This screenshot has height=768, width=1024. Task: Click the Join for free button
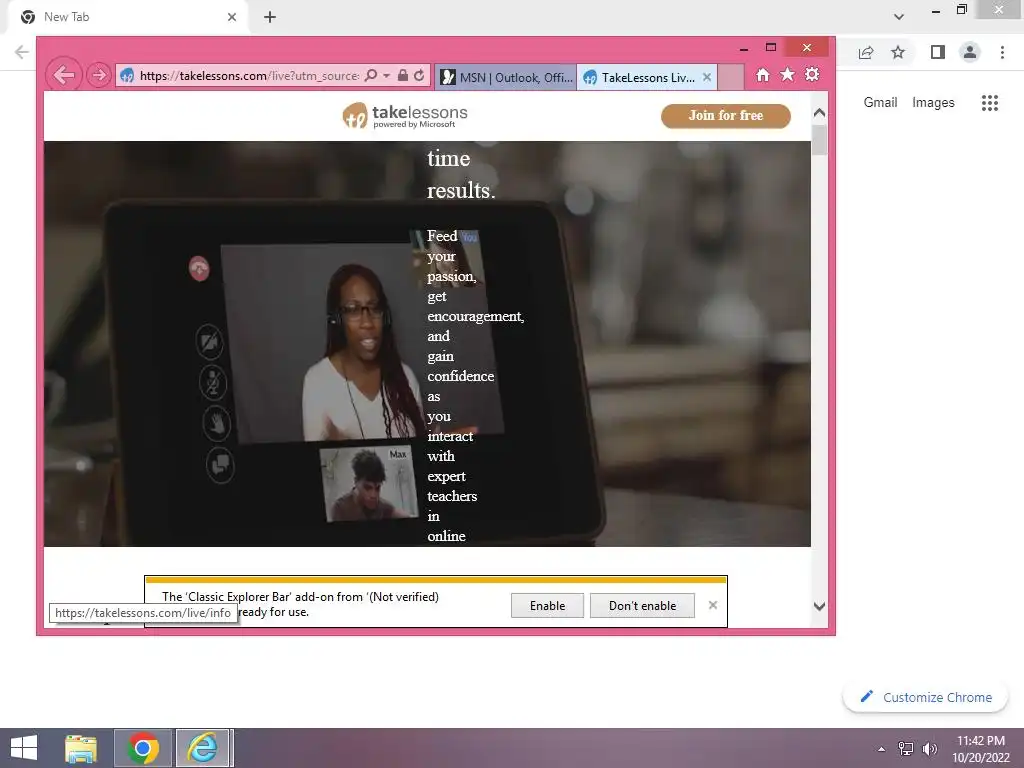coord(726,116)
